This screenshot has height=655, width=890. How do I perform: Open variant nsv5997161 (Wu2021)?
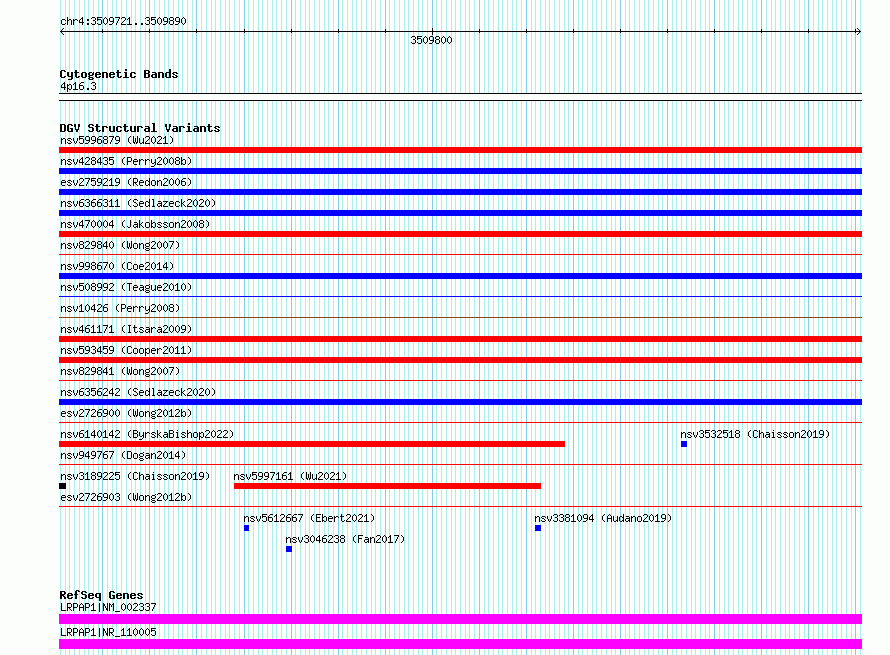(x=290, y=476)
